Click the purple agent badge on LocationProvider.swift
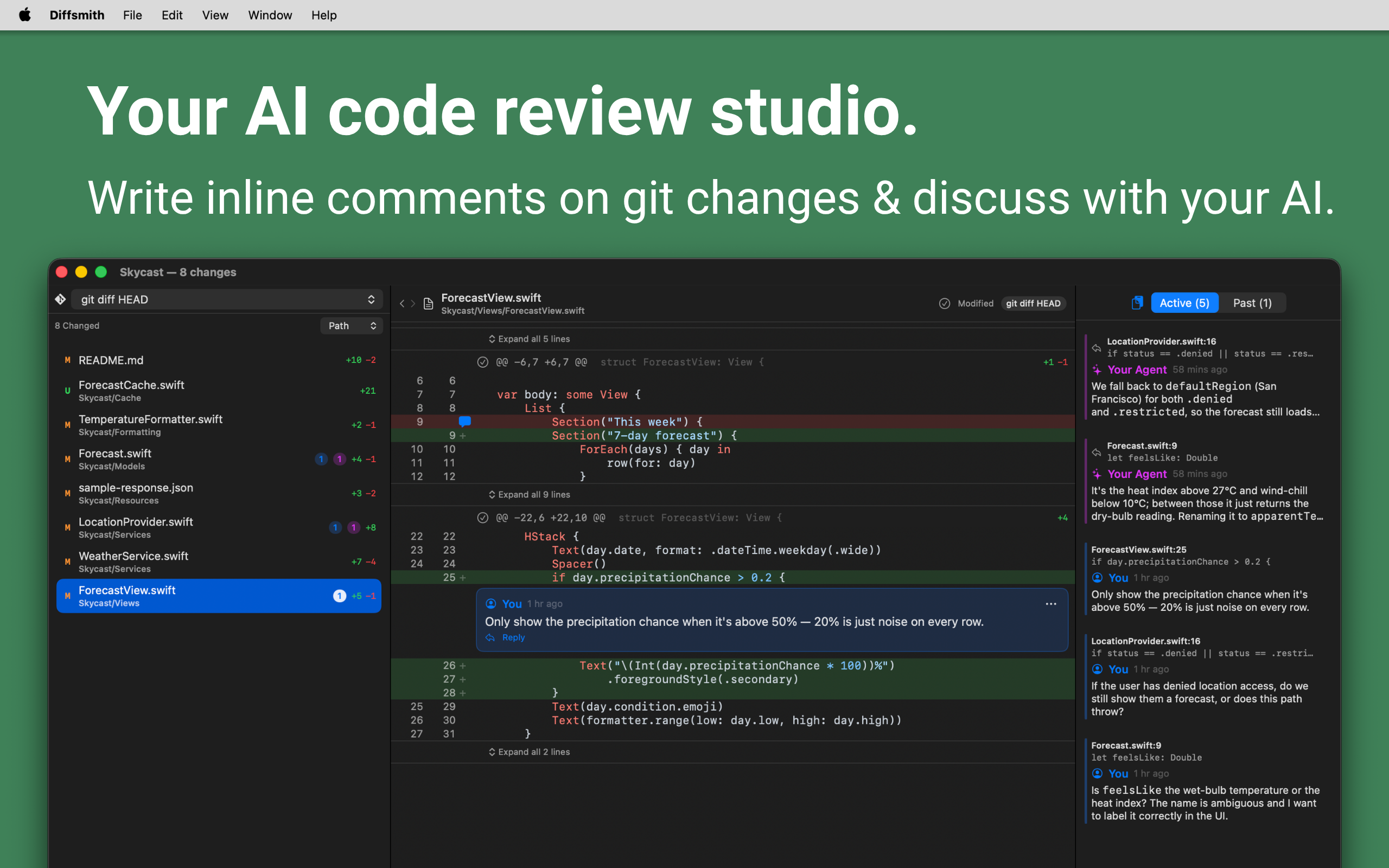Image resolution: width=1389 pixels, height=868 pixels. 354,527
